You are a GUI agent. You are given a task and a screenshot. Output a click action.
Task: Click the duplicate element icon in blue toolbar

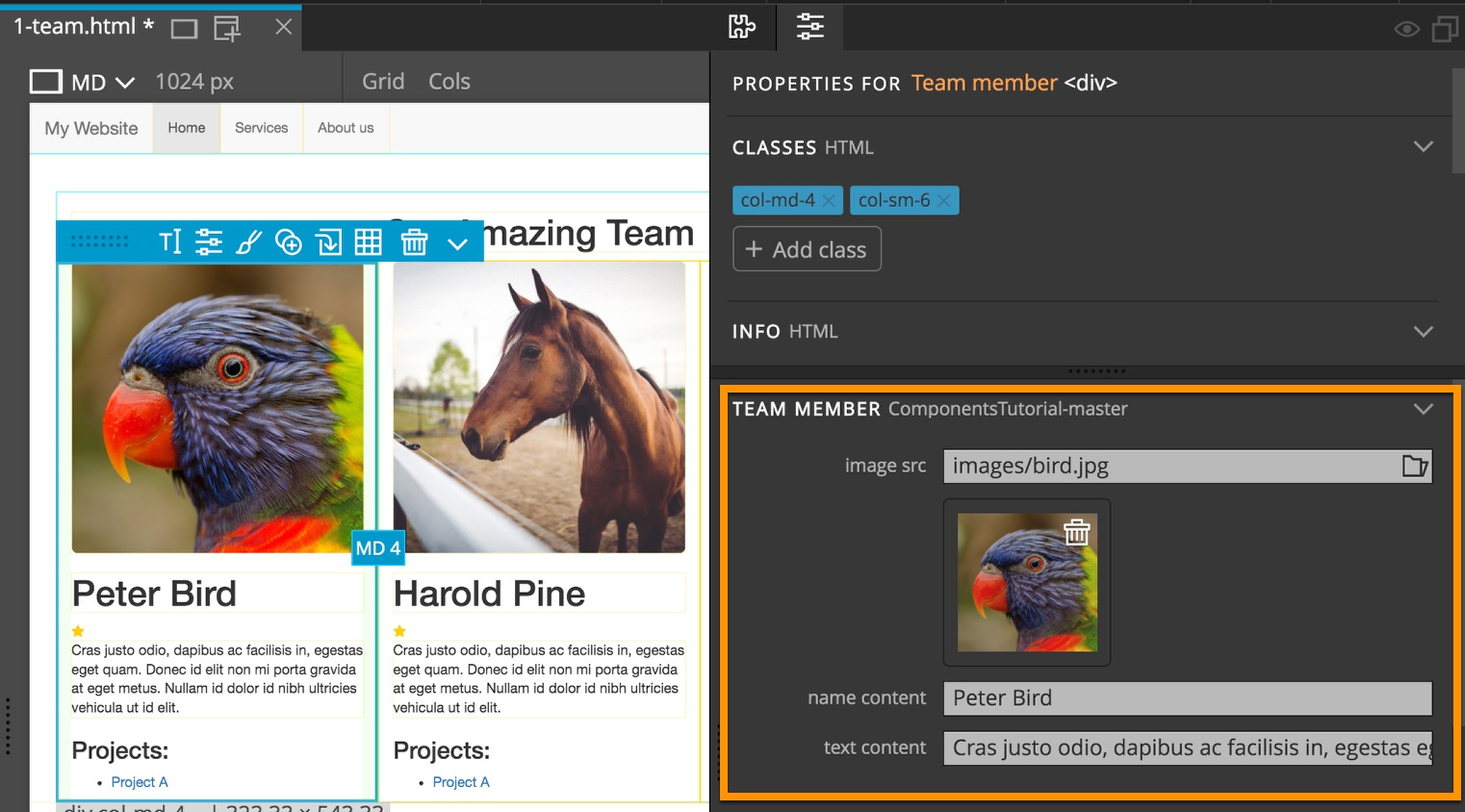[x=329, y=241]
